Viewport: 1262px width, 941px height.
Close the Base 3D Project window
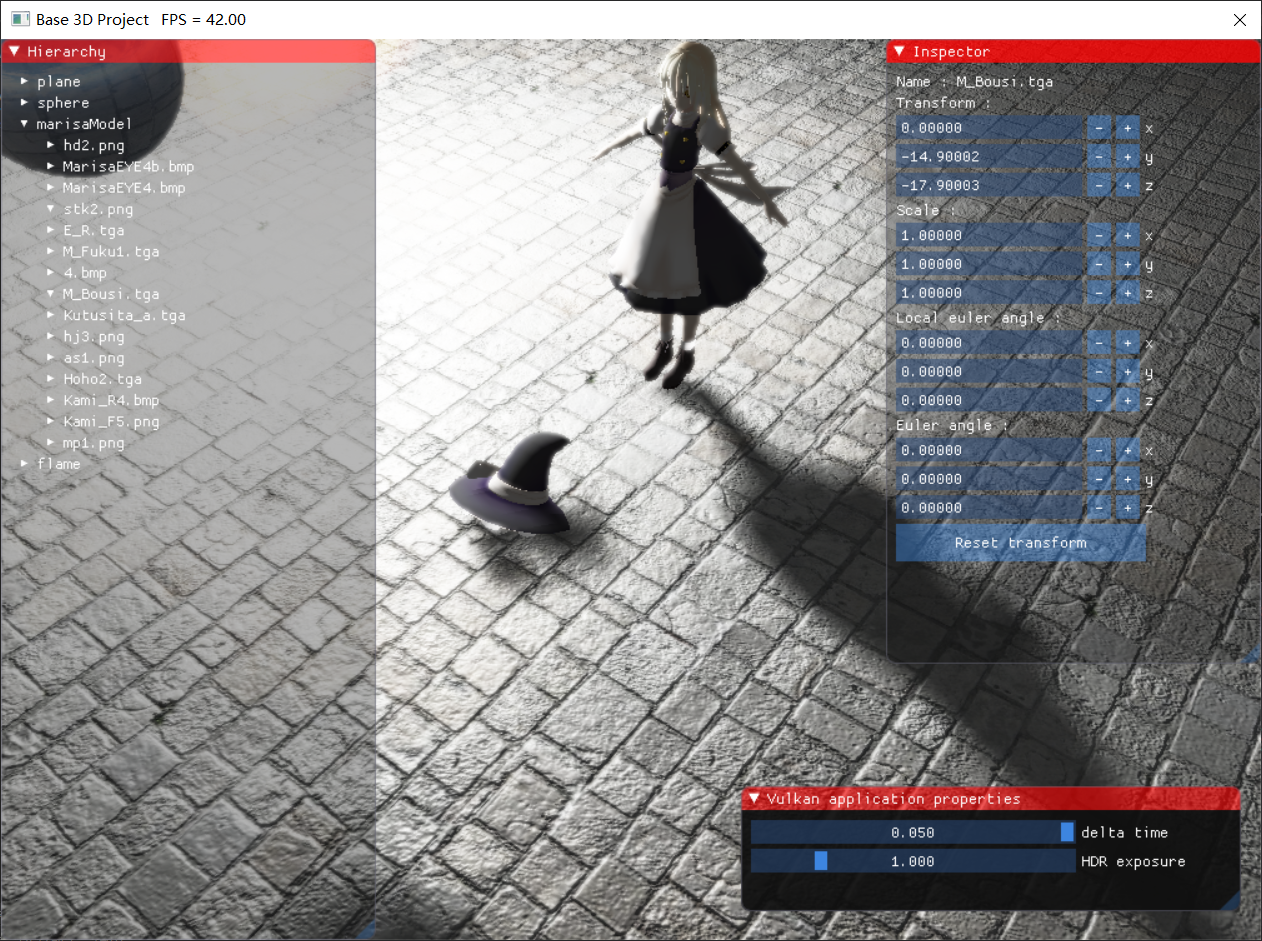coord(1239,19)
